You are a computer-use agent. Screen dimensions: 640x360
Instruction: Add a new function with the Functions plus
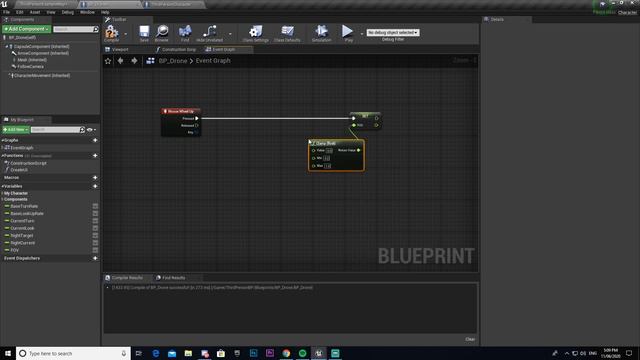click(95, 156)
